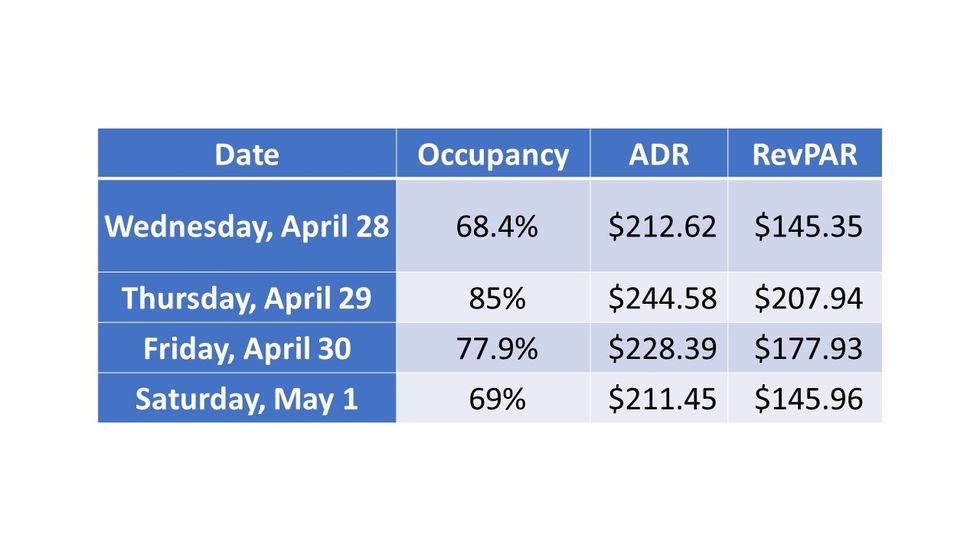Click the Date column header
This screenshot has width=980, height=551.
(x=247, y=155)
